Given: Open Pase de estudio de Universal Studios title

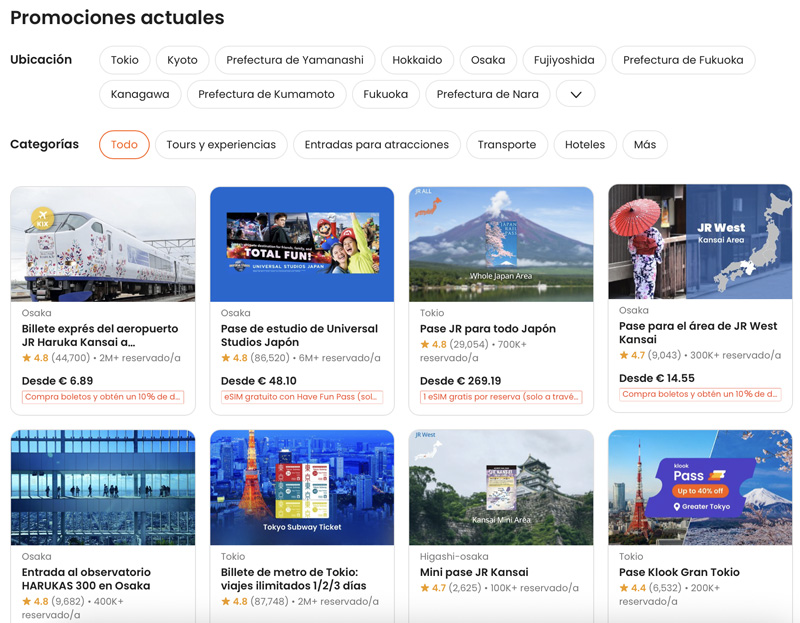Looking at the screenshot, I should click(x=299, y=335).
